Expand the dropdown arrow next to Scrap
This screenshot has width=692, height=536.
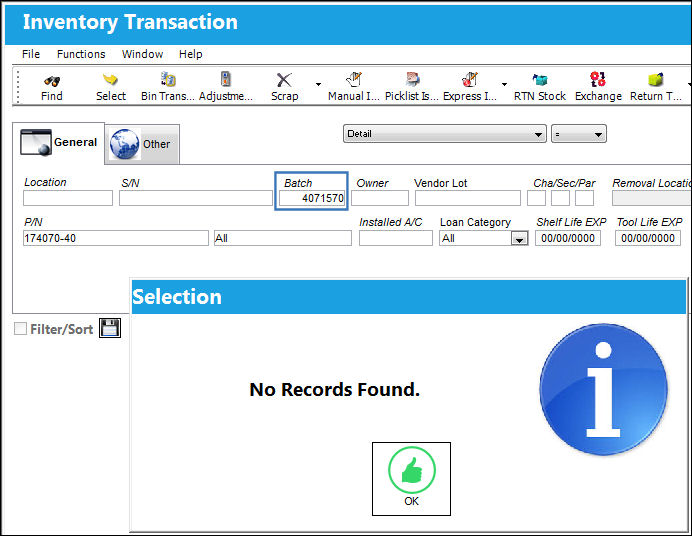[318, 84]
